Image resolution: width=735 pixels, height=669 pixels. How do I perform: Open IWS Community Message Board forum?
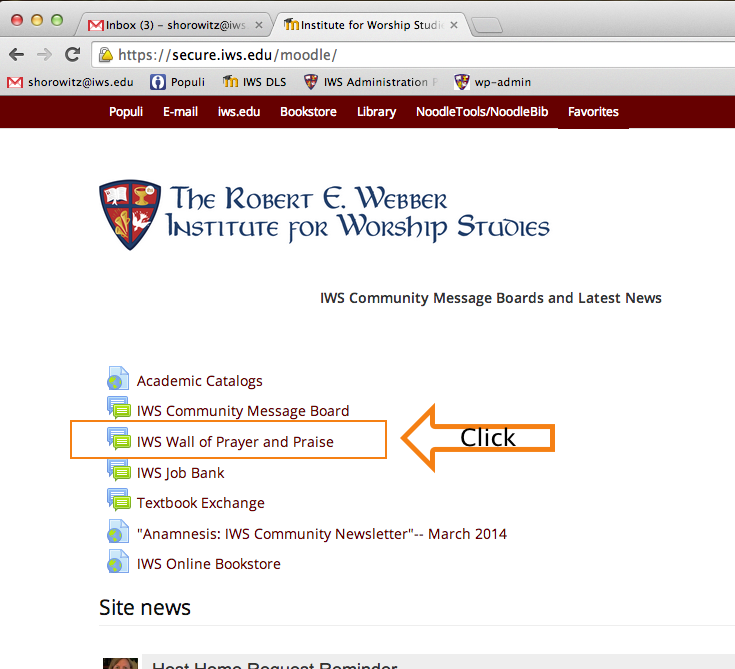click(243, 411)
